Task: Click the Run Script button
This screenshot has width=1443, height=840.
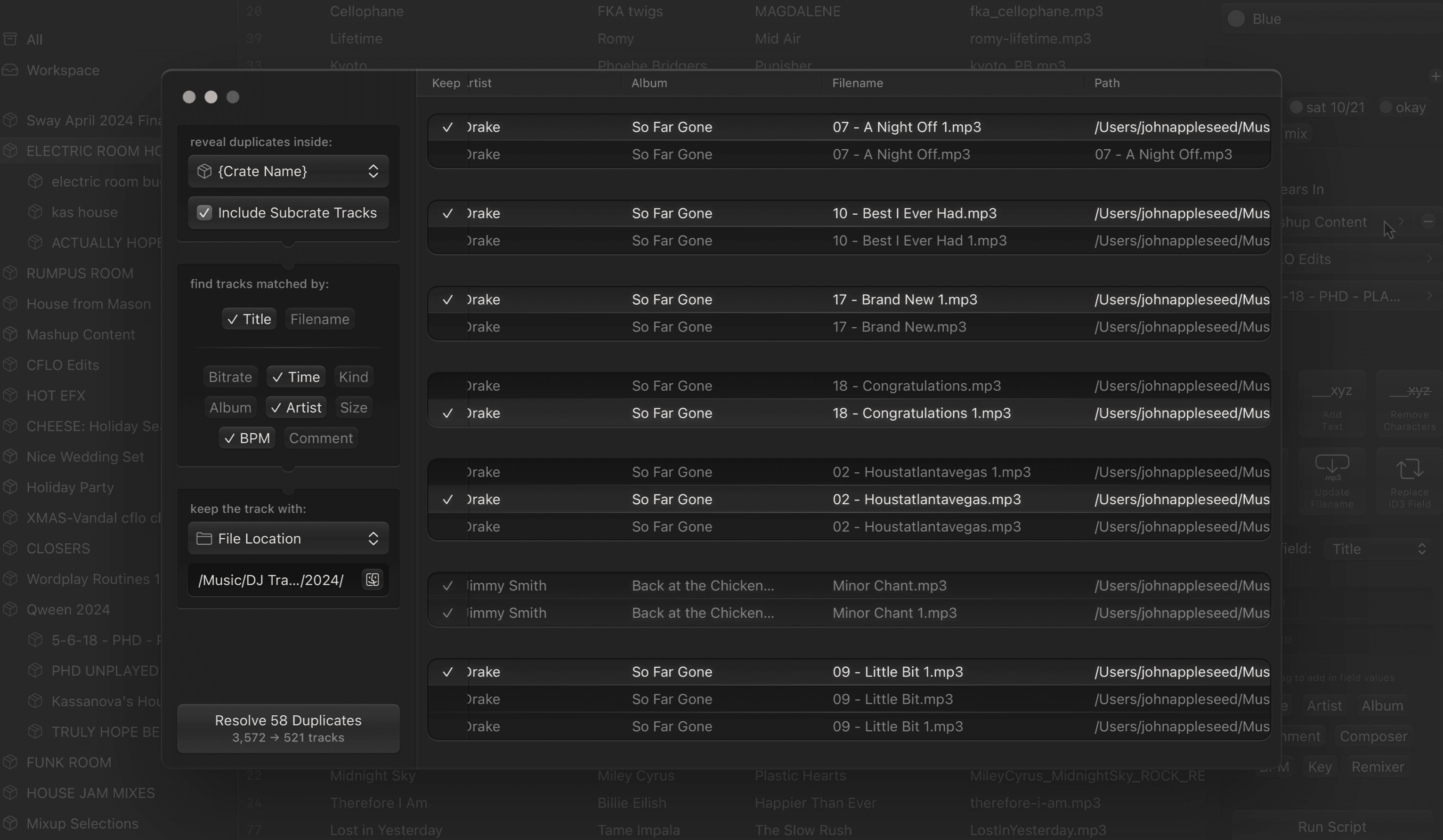Action: coord(1332,827)
